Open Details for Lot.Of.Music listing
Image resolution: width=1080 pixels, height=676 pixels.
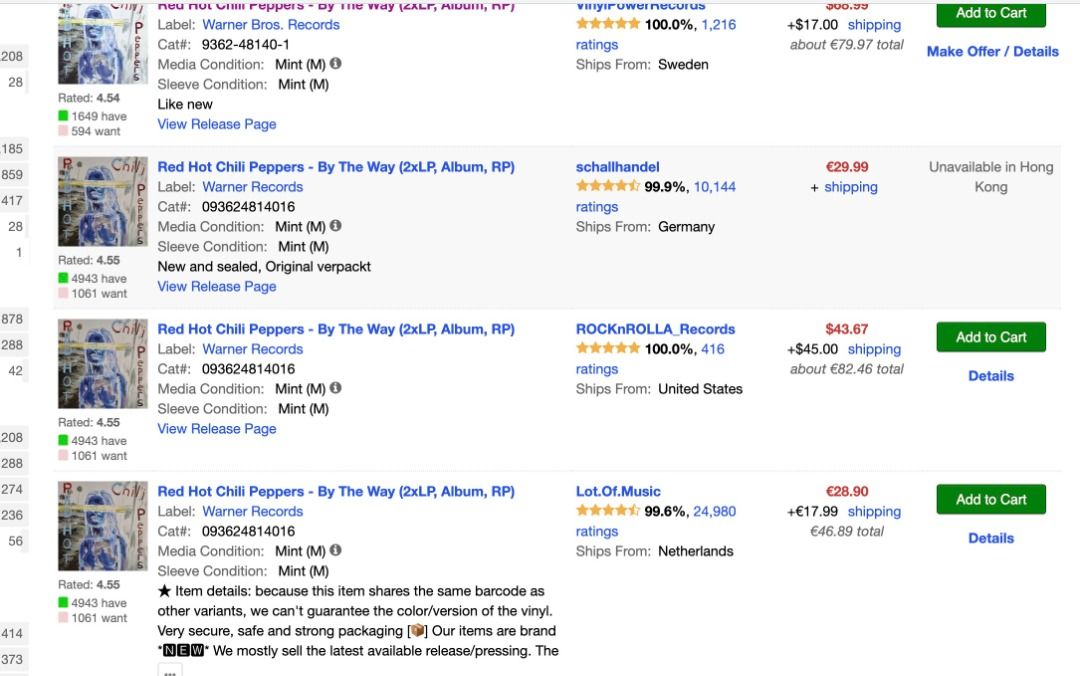pos(990,537)
